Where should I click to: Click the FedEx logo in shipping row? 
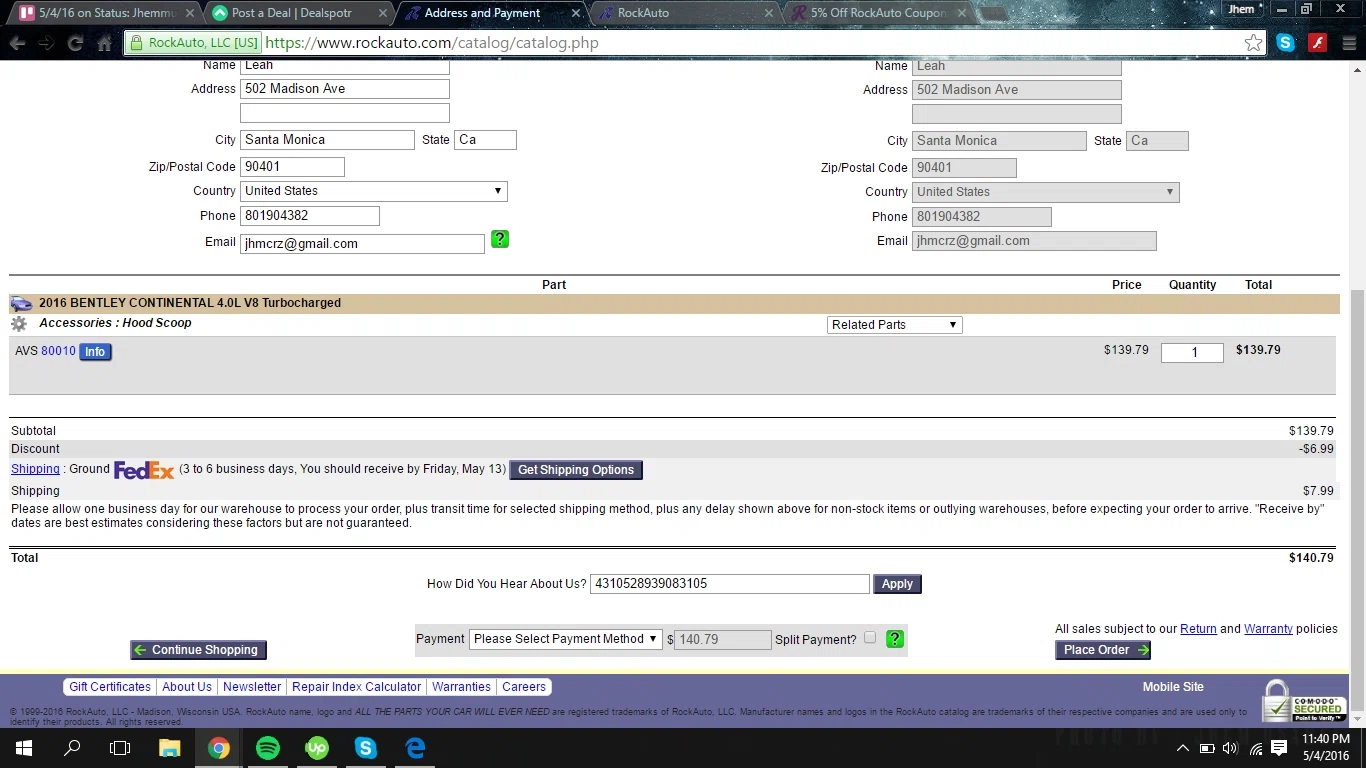(x=144, y=470)
